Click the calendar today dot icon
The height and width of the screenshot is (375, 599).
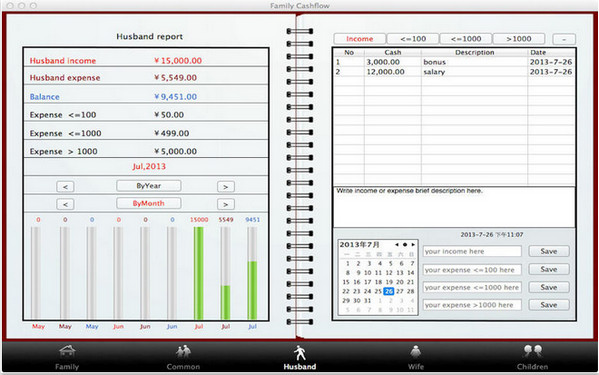tap(405, 244)
